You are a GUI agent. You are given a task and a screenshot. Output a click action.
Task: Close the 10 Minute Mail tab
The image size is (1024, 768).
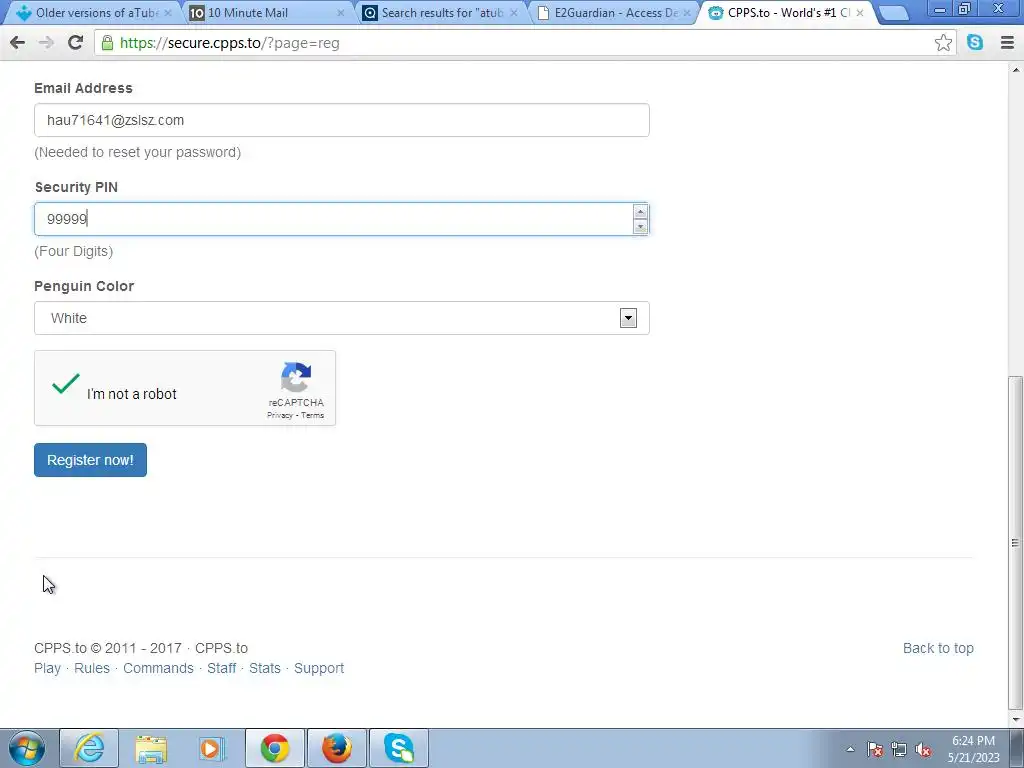[x=340, y=12]
